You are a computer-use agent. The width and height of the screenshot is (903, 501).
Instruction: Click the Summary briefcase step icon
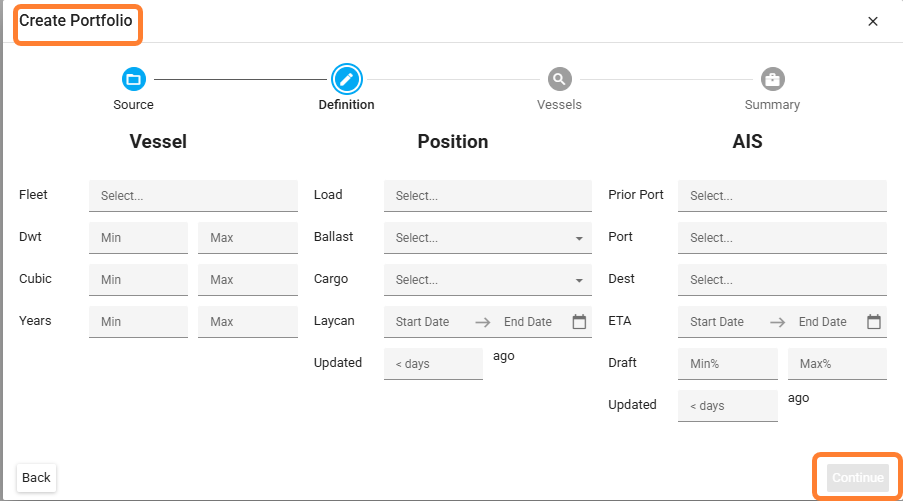click(772, 79)
